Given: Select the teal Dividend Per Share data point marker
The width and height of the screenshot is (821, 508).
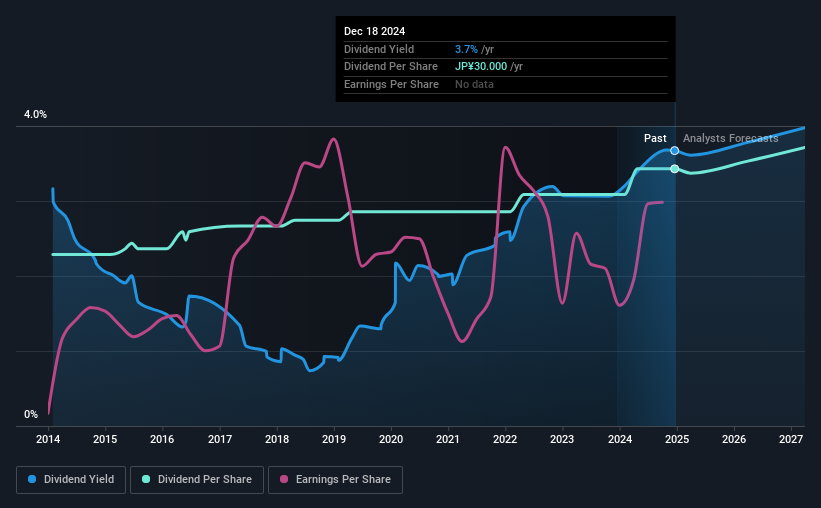Looking at the screenshot, I should pos(675,169).
